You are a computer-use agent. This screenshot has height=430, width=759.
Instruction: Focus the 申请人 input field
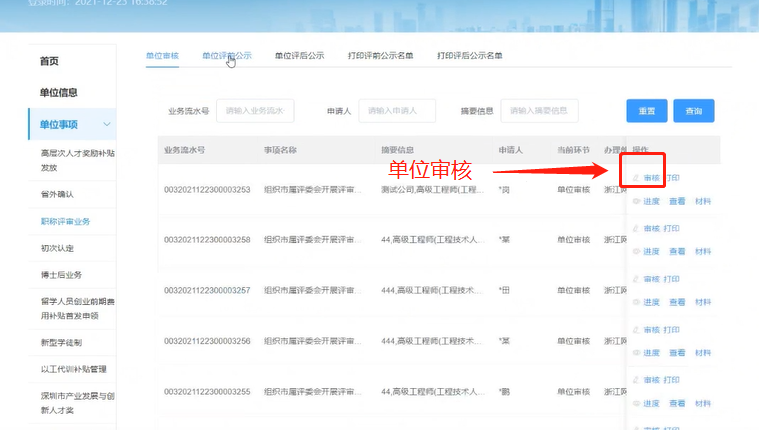400,110
